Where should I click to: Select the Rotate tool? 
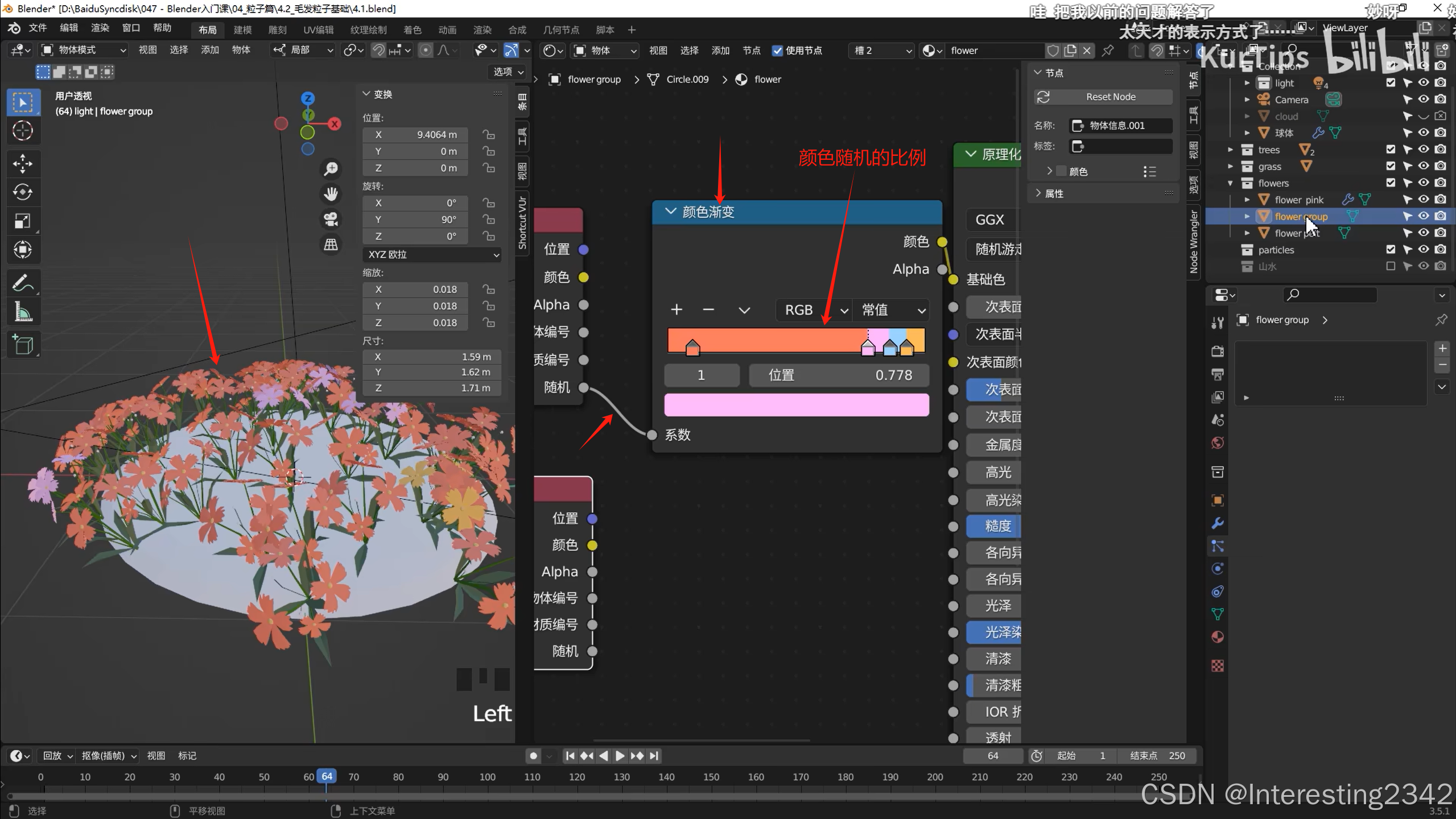22,192
